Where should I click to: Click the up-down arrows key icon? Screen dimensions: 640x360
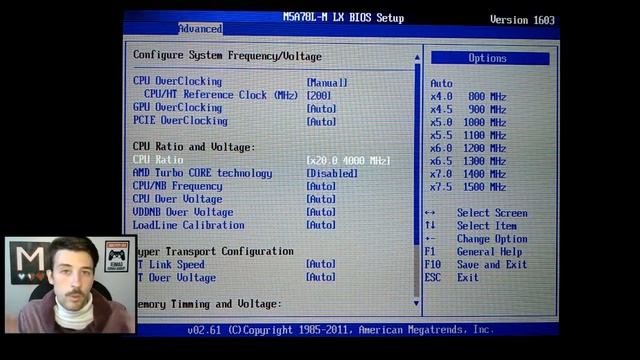430,225
